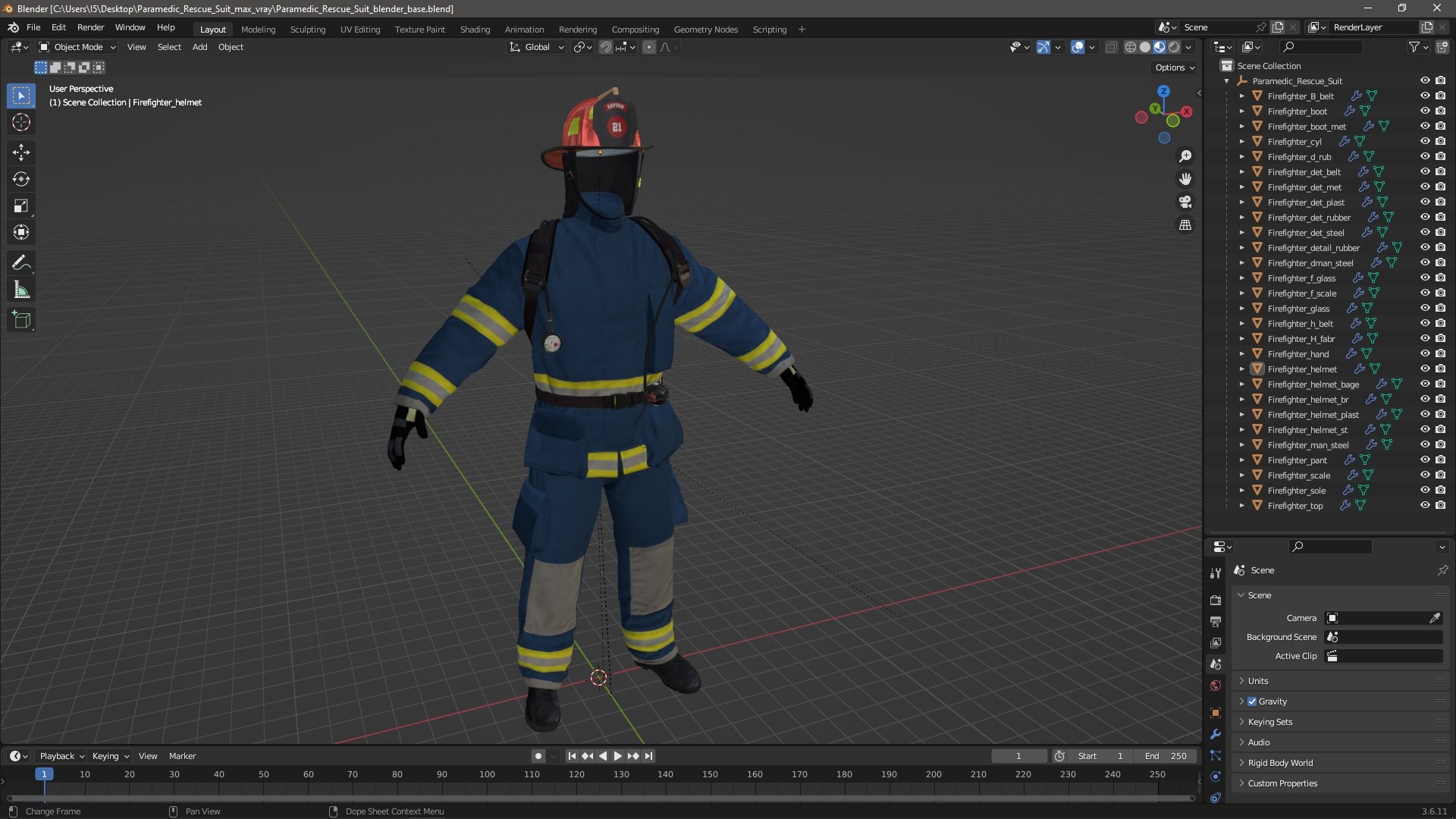The image size is (1456, 819).
Task: Switch to rendered viewport shading
Action: click(1174, 47)
